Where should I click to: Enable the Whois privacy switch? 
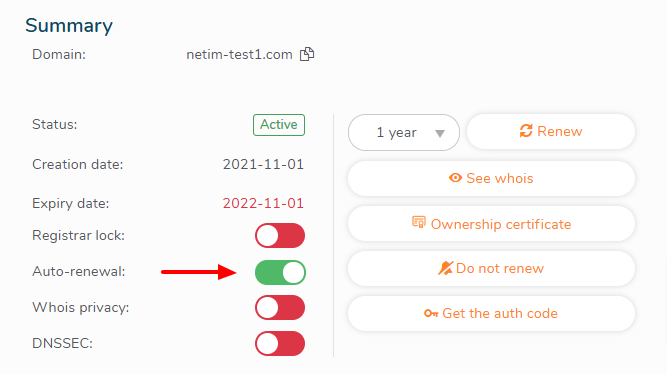tap(280, 308)
